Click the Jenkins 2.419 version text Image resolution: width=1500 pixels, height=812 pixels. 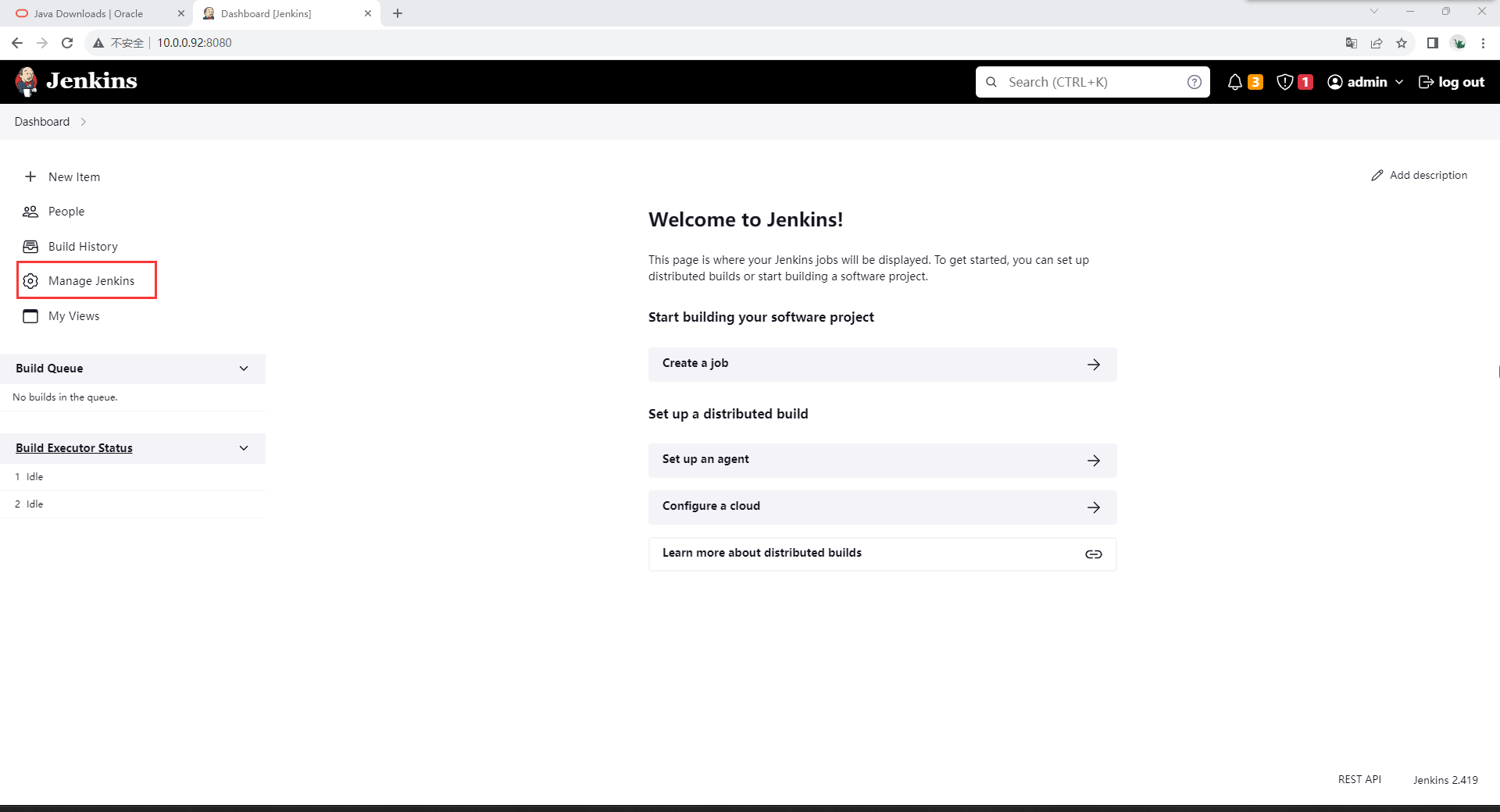tap(1445, 780)
